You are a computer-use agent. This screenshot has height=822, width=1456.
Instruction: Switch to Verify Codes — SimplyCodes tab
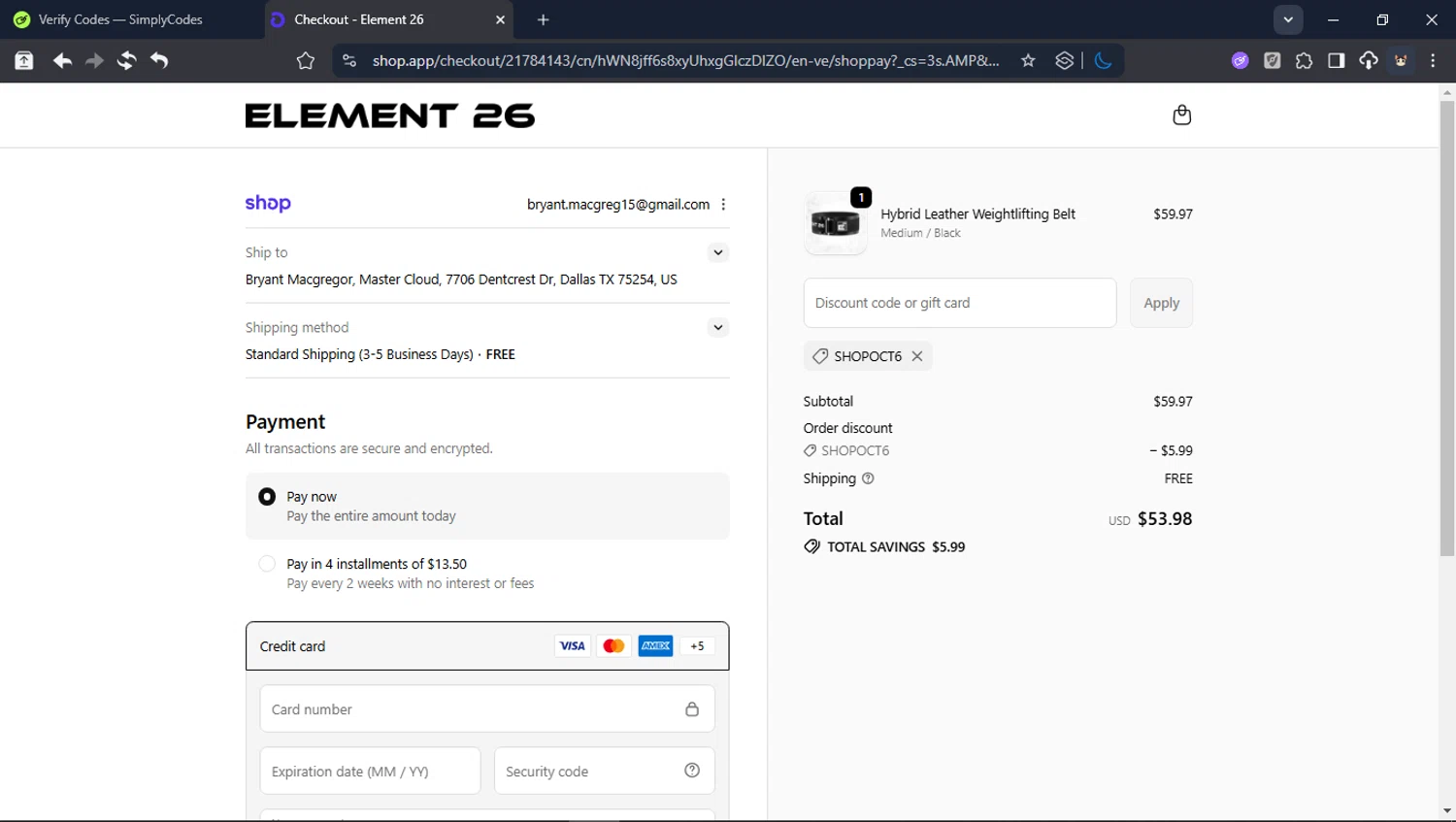click(121, 19)
